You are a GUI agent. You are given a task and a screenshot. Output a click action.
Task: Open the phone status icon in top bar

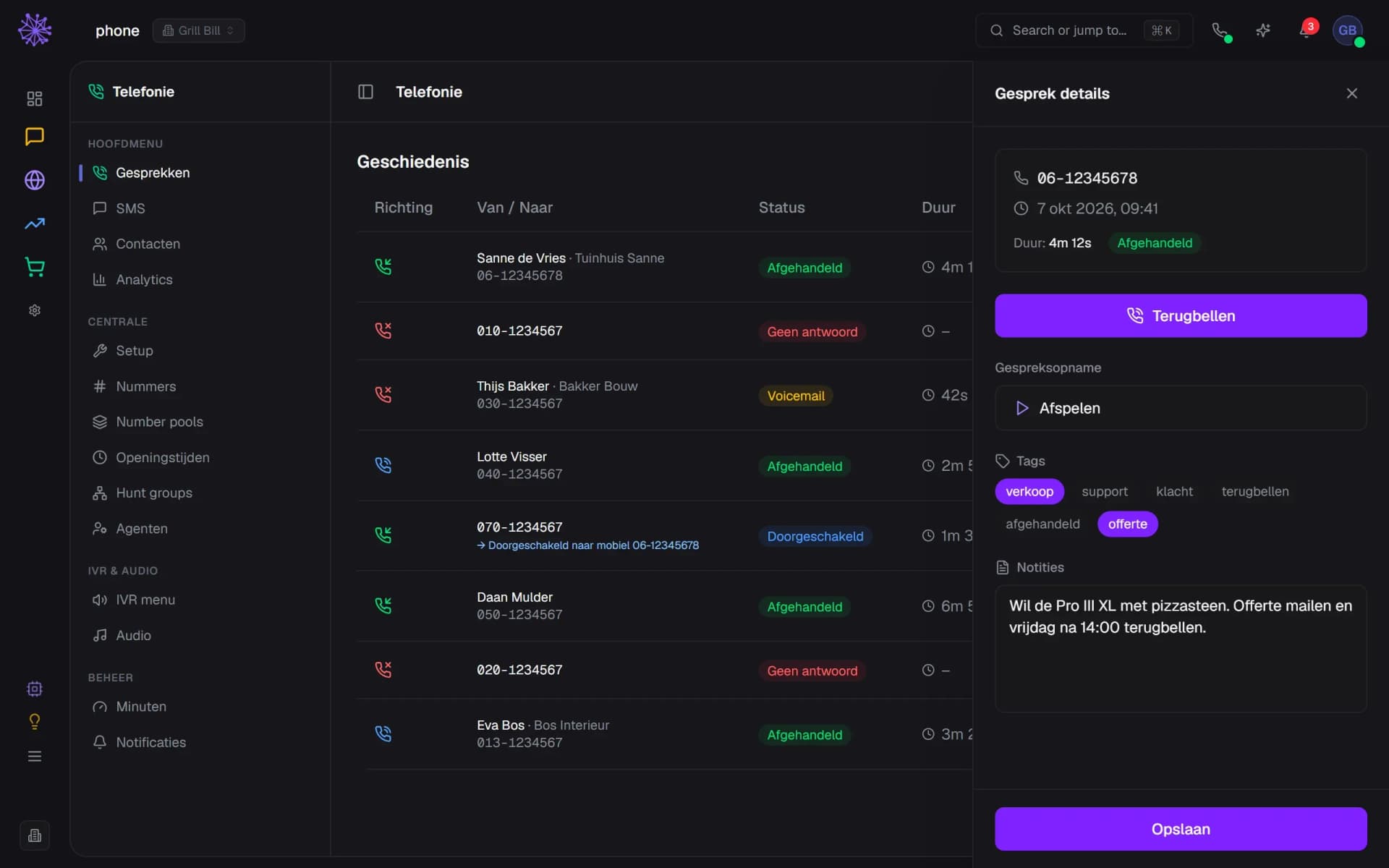[1220, 30]
